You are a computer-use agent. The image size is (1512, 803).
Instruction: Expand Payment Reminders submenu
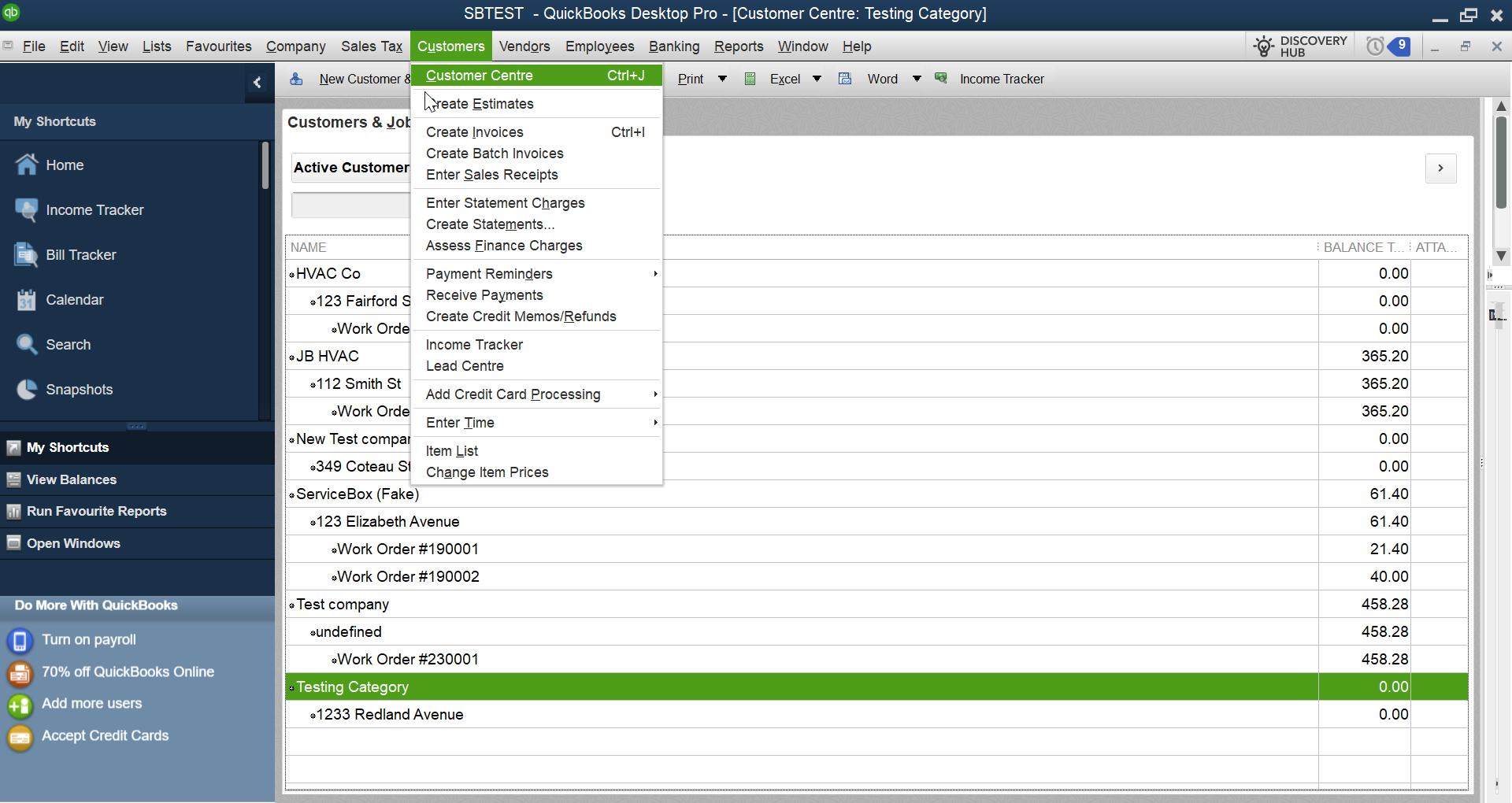point(536,274)
